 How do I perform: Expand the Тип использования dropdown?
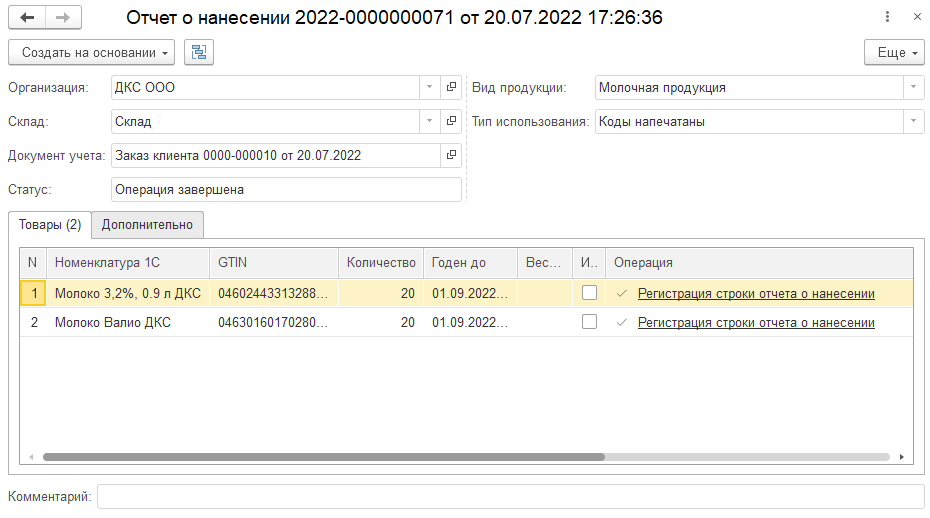click(x=913, y=121)
